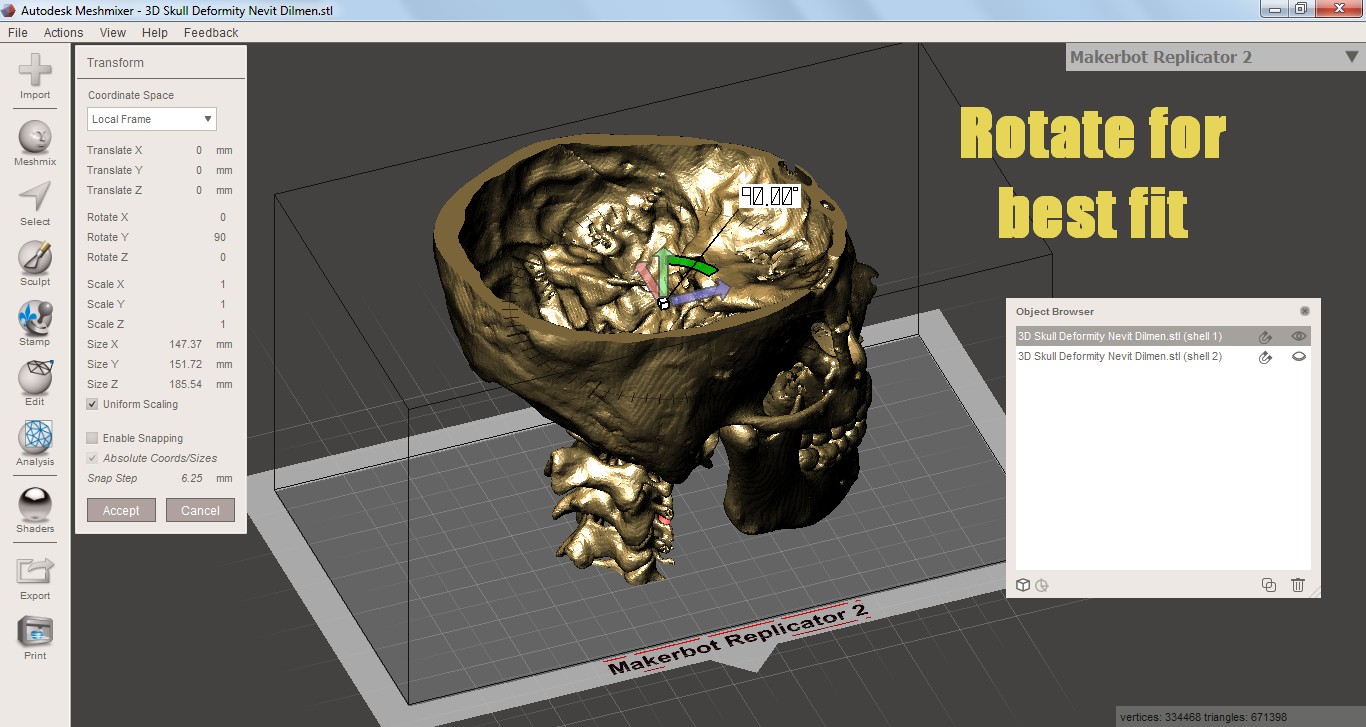Screen dimensions: 1366x727
Task: Open the Actions menu
Action: (62, 32)
